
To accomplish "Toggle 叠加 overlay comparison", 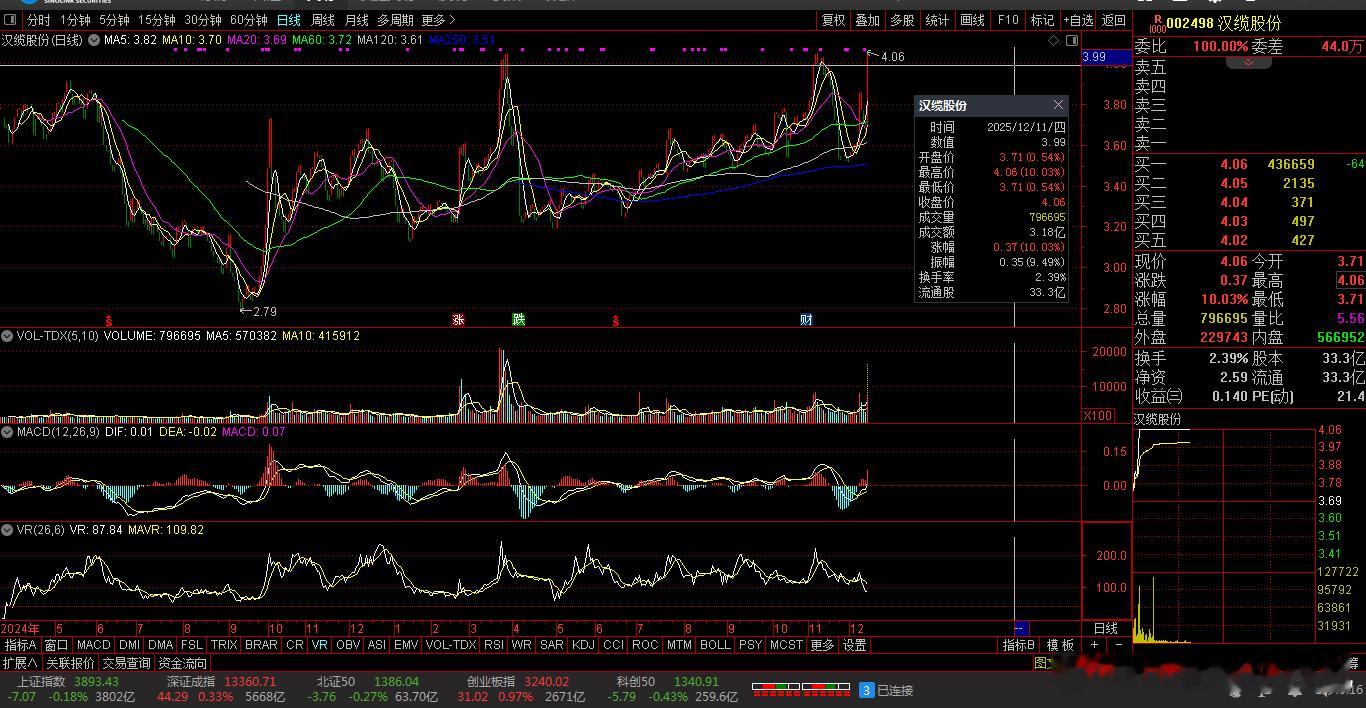I will (867, 20).
